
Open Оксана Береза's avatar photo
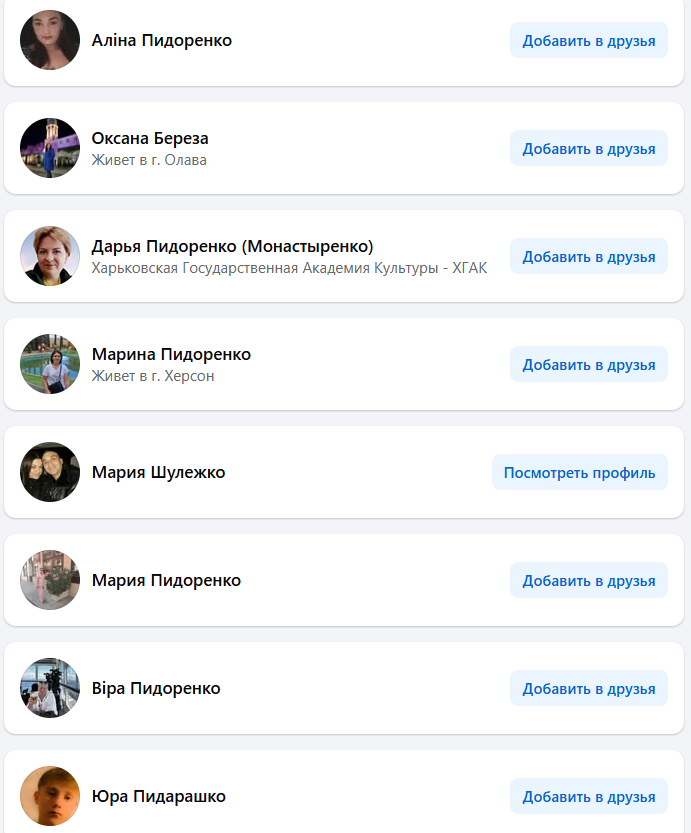tap(50, 148)
